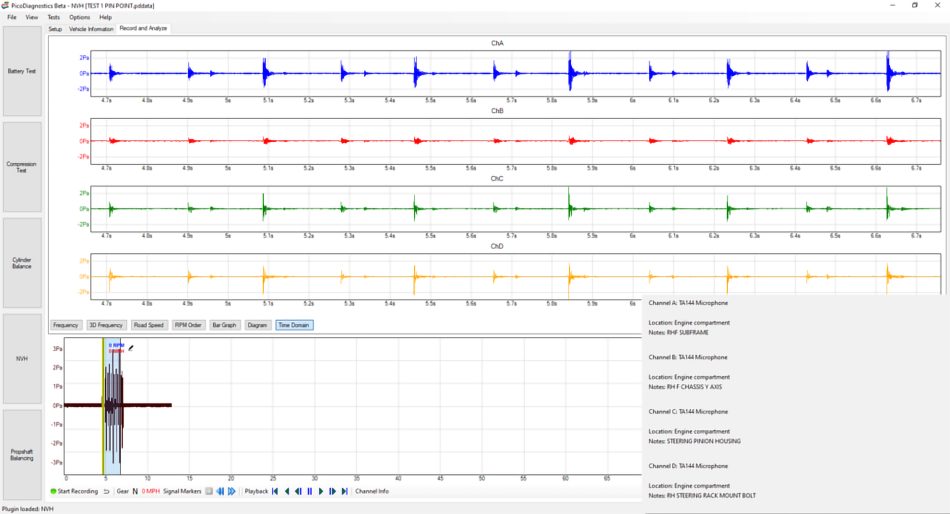The width and height of the screenshot is (950, 514).
Task: Select the Frequency view button
Action: click(65, 325)
